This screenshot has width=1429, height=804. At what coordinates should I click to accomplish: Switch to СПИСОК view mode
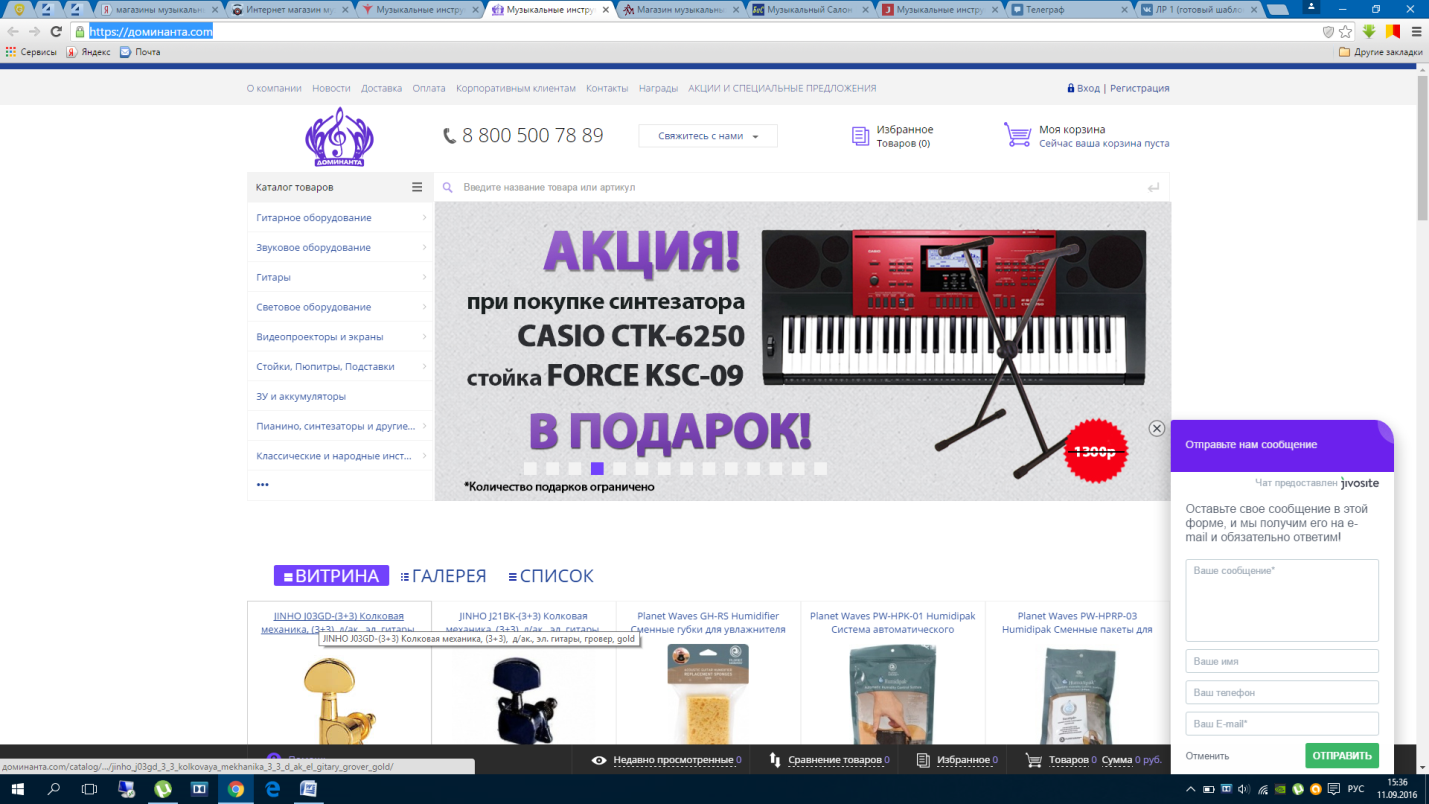(551, 576)
